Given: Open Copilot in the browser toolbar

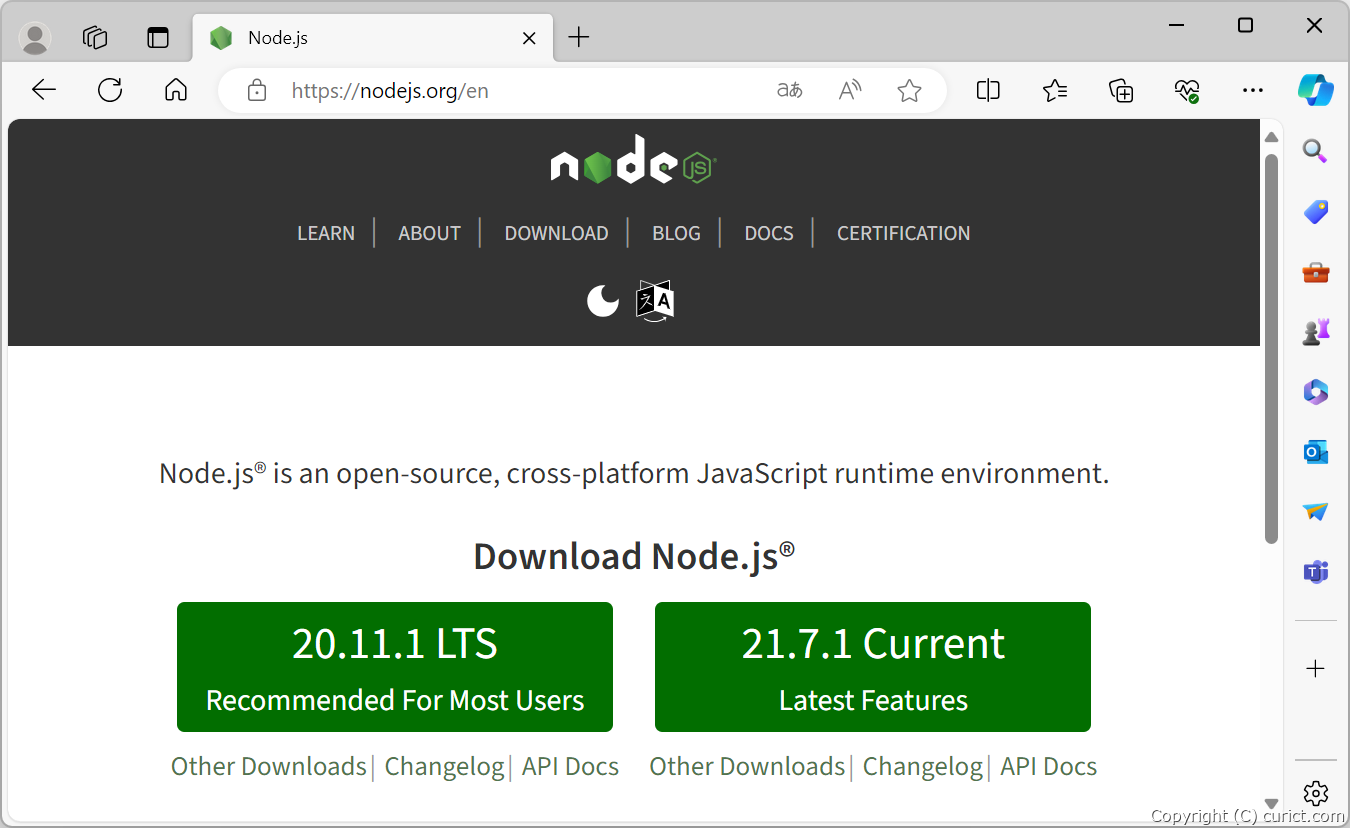Looking at the screenshot, I should [x=1316, y=90].
